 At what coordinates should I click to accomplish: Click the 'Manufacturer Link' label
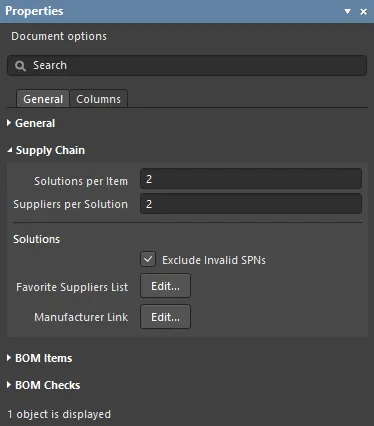(81, 317)
